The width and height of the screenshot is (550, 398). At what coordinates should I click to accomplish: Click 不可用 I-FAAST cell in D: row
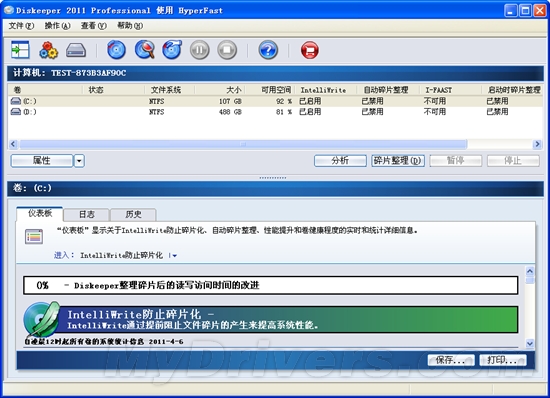pyautogui.click(x=435, y=112)
